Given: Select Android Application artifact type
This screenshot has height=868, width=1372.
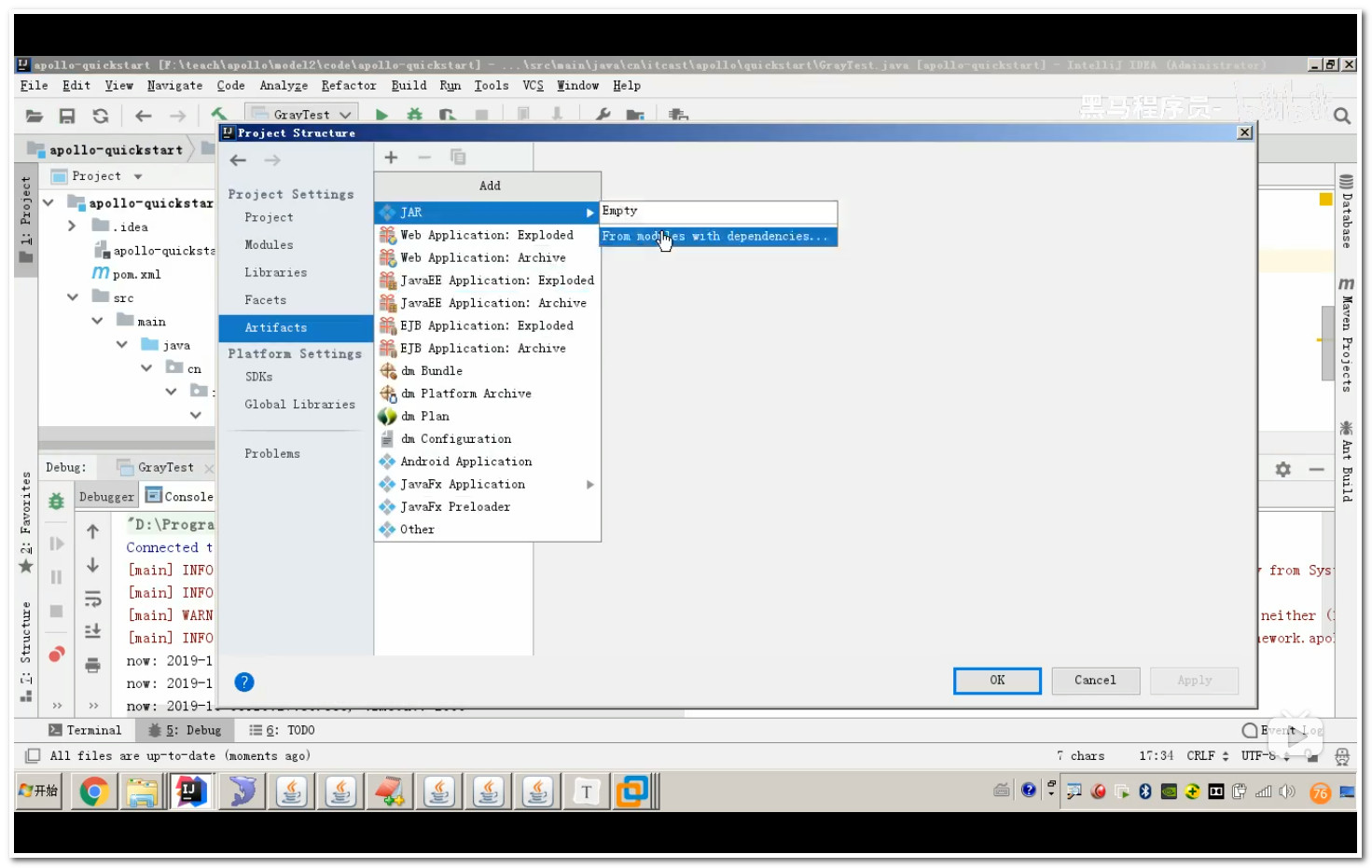Looking at the screenshot, I should click(x=487, y=462).
